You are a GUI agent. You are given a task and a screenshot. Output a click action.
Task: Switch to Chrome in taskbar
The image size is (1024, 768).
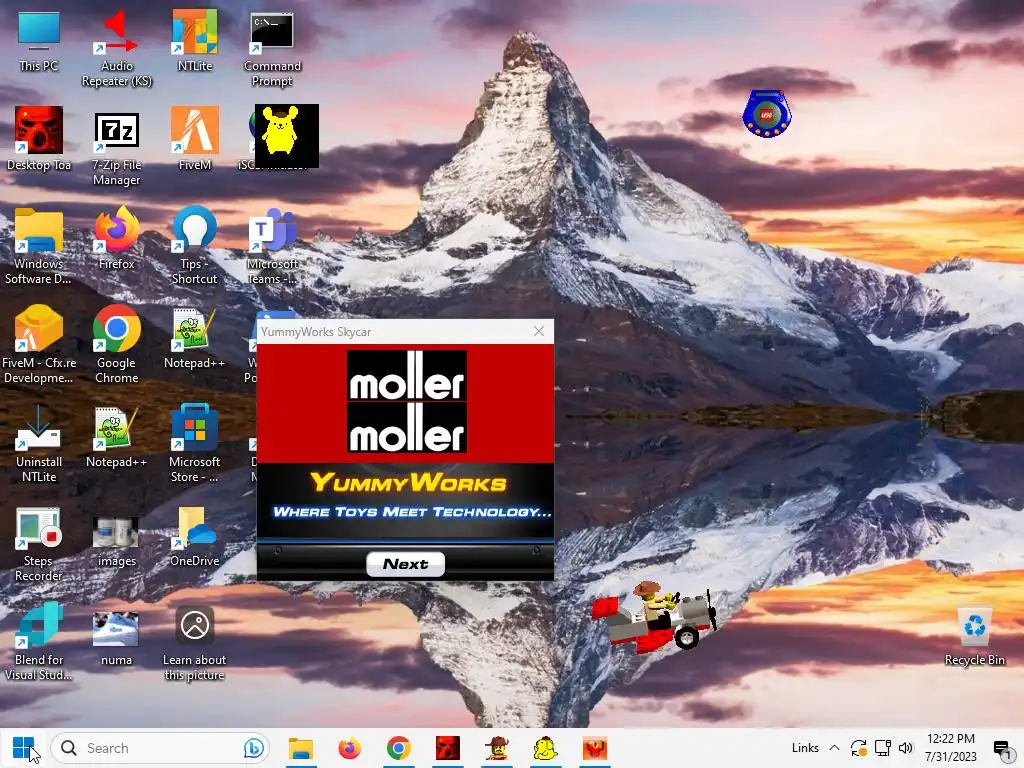pos(398,748)
